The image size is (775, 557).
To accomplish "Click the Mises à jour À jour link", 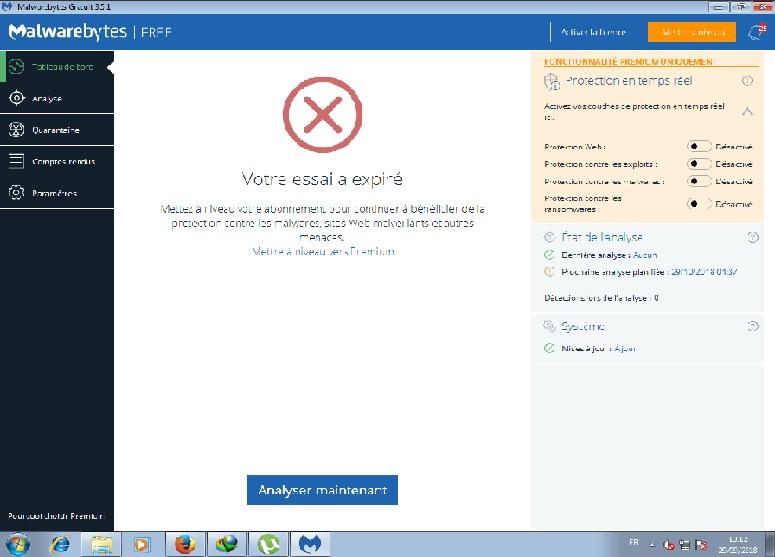I will point(625,348).
